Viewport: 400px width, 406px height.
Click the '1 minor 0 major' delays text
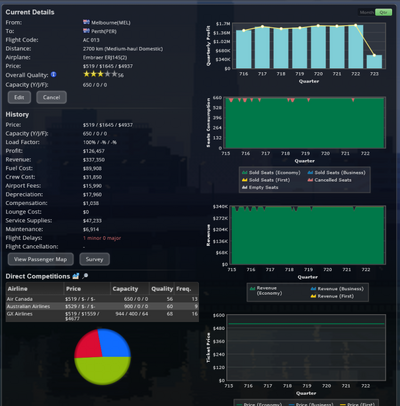click(x=102, y=238)
